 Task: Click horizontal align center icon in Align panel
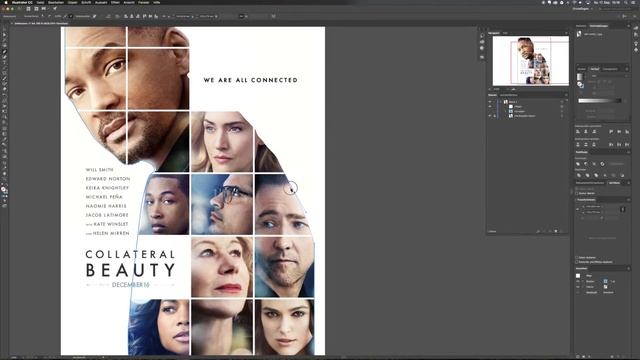pyautogui.click(x=586, y=131)
